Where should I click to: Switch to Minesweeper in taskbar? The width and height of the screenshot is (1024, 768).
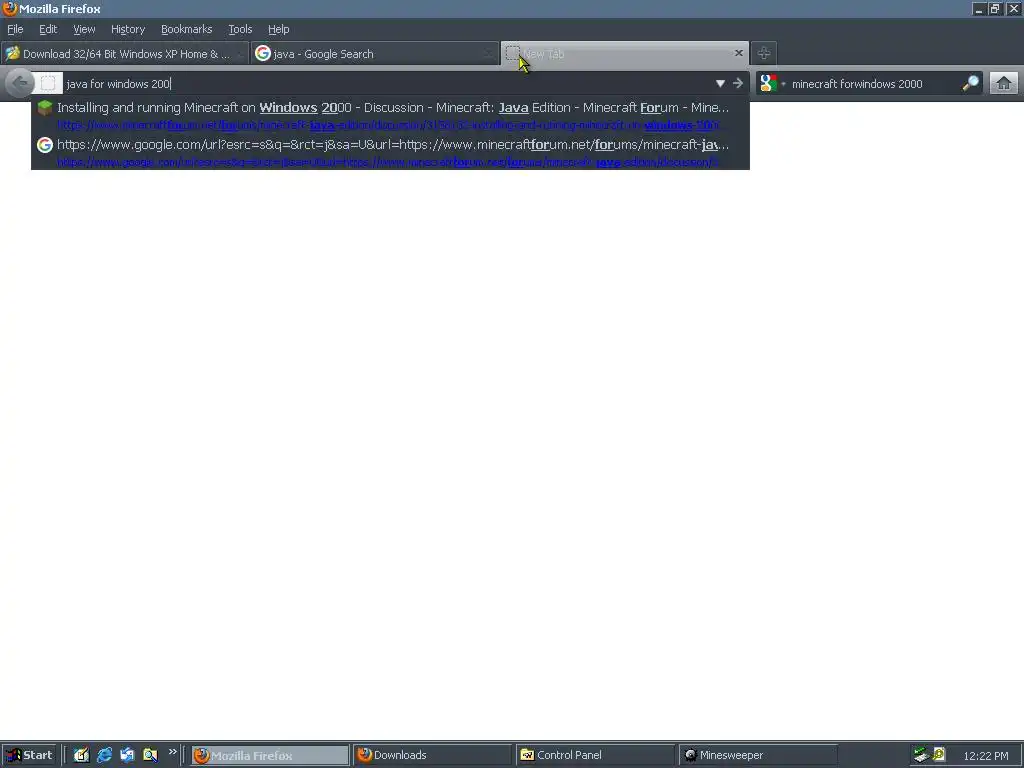(758, 755)
